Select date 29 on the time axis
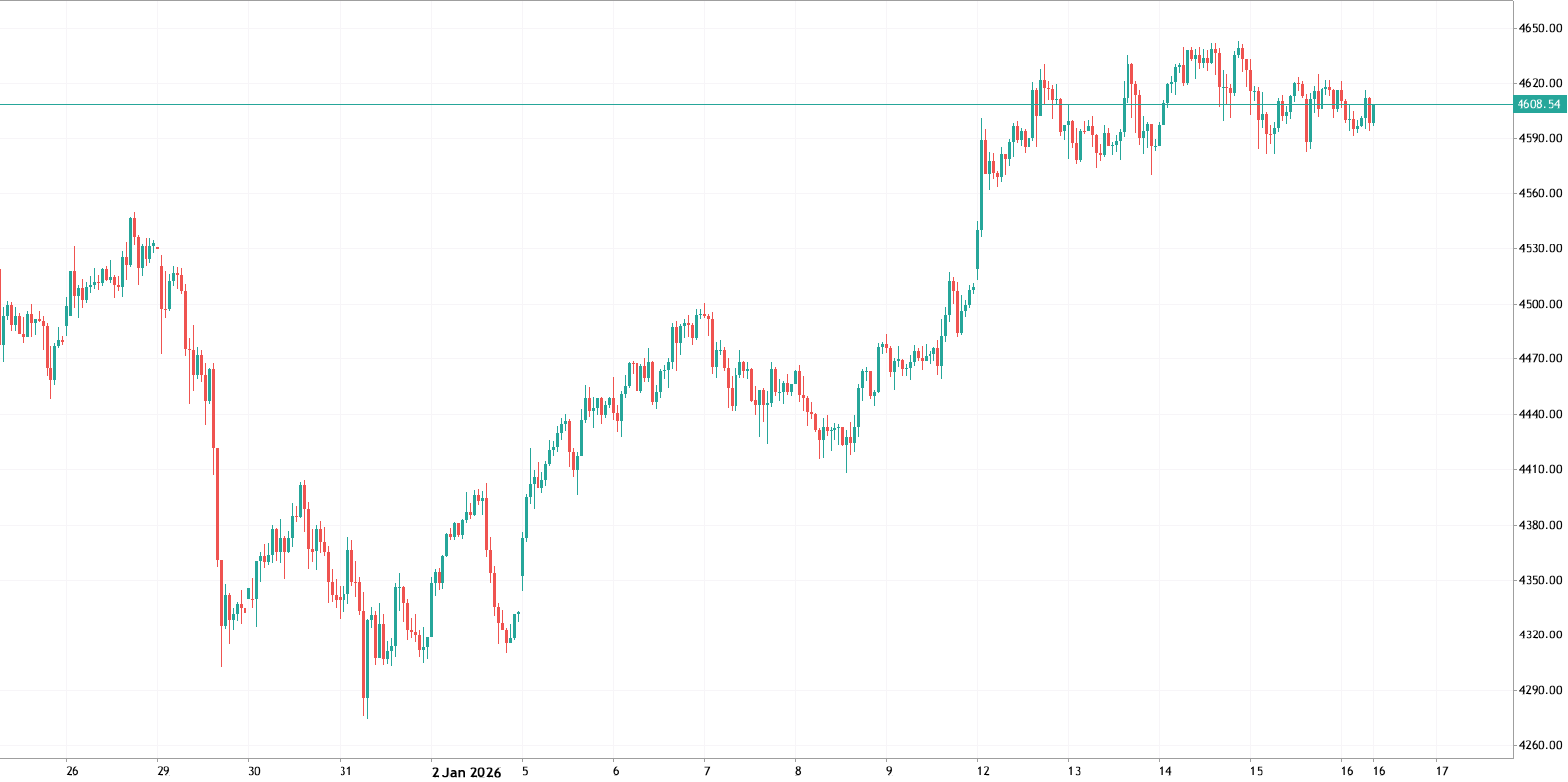 [163, 772]
